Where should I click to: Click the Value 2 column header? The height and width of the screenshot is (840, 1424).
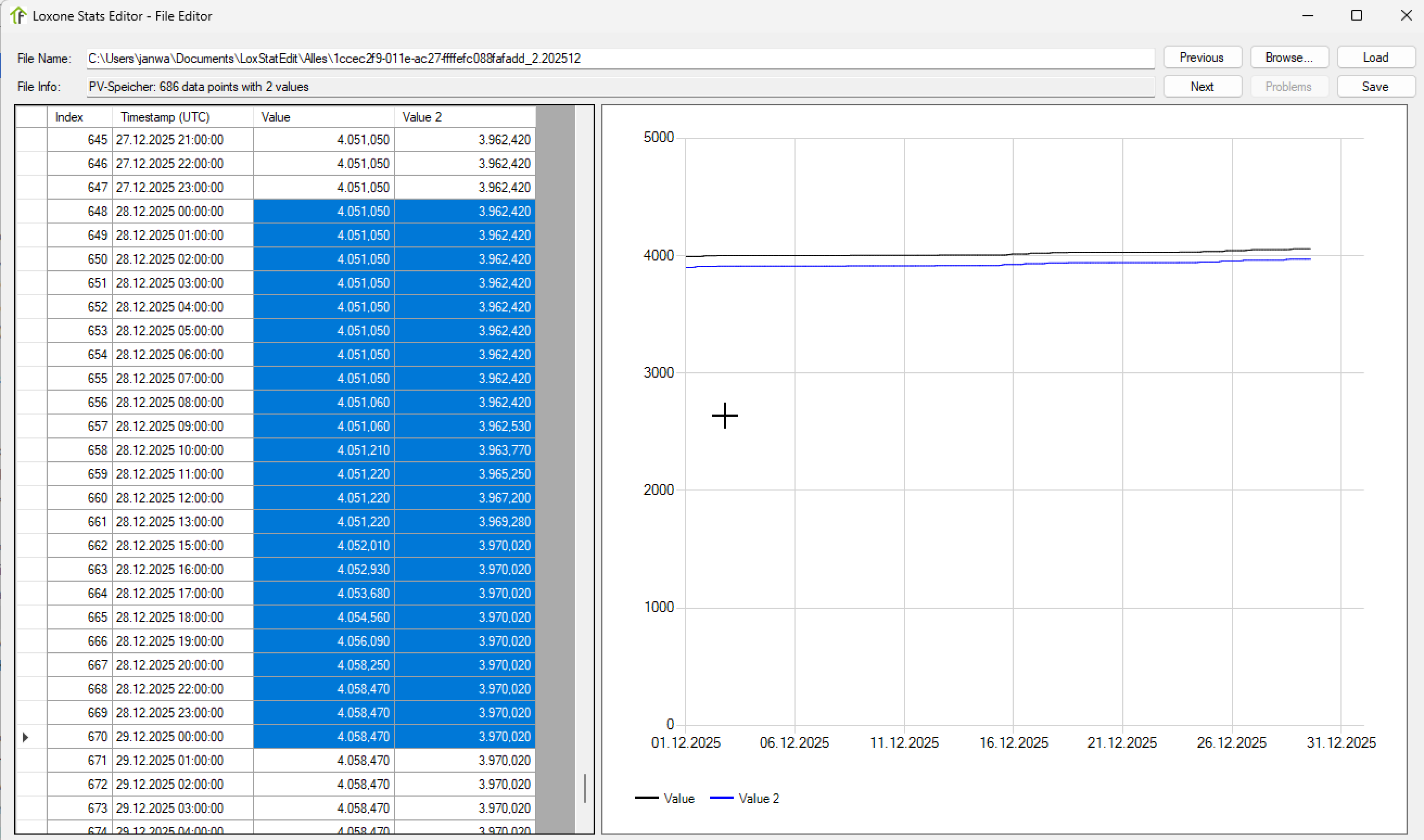point(464,117)
